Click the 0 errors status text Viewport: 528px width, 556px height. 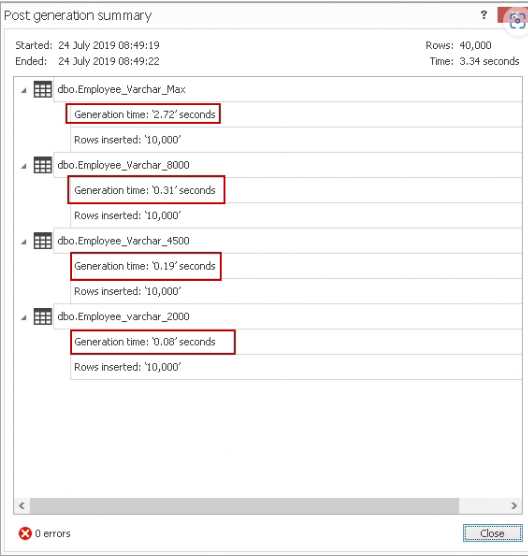click(x=52, y=533)
